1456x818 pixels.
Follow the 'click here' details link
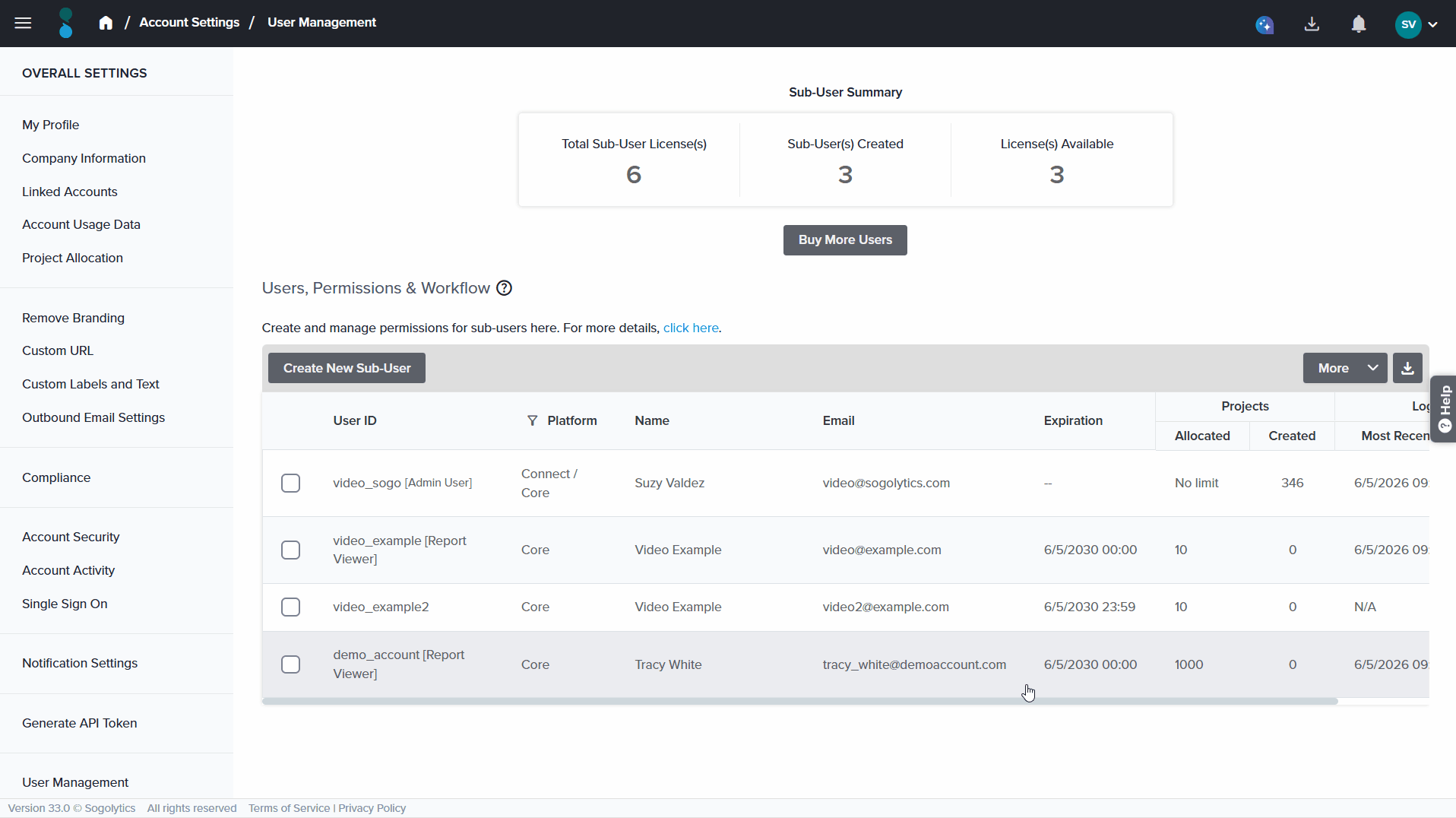(691, 328)
